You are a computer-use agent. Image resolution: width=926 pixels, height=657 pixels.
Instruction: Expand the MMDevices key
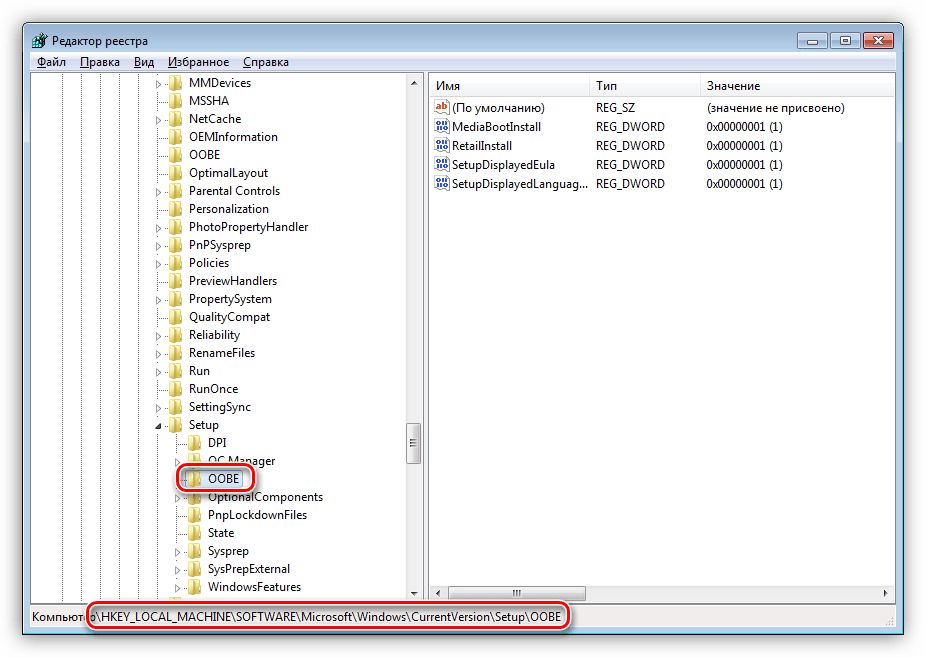[x=158, y=84]
